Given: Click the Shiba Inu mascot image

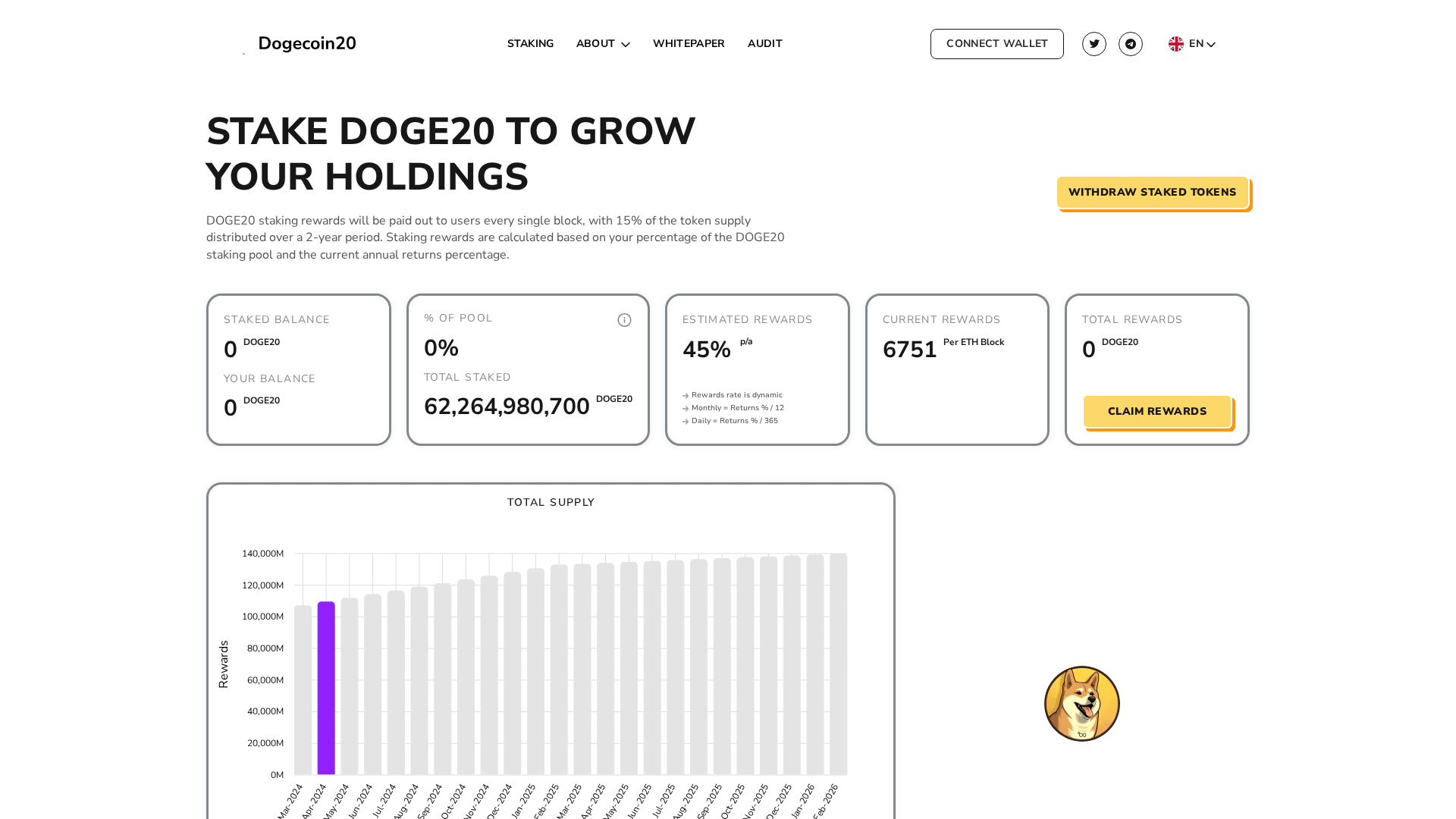Looking at the screenshot, I should [x=1081, y=704].
